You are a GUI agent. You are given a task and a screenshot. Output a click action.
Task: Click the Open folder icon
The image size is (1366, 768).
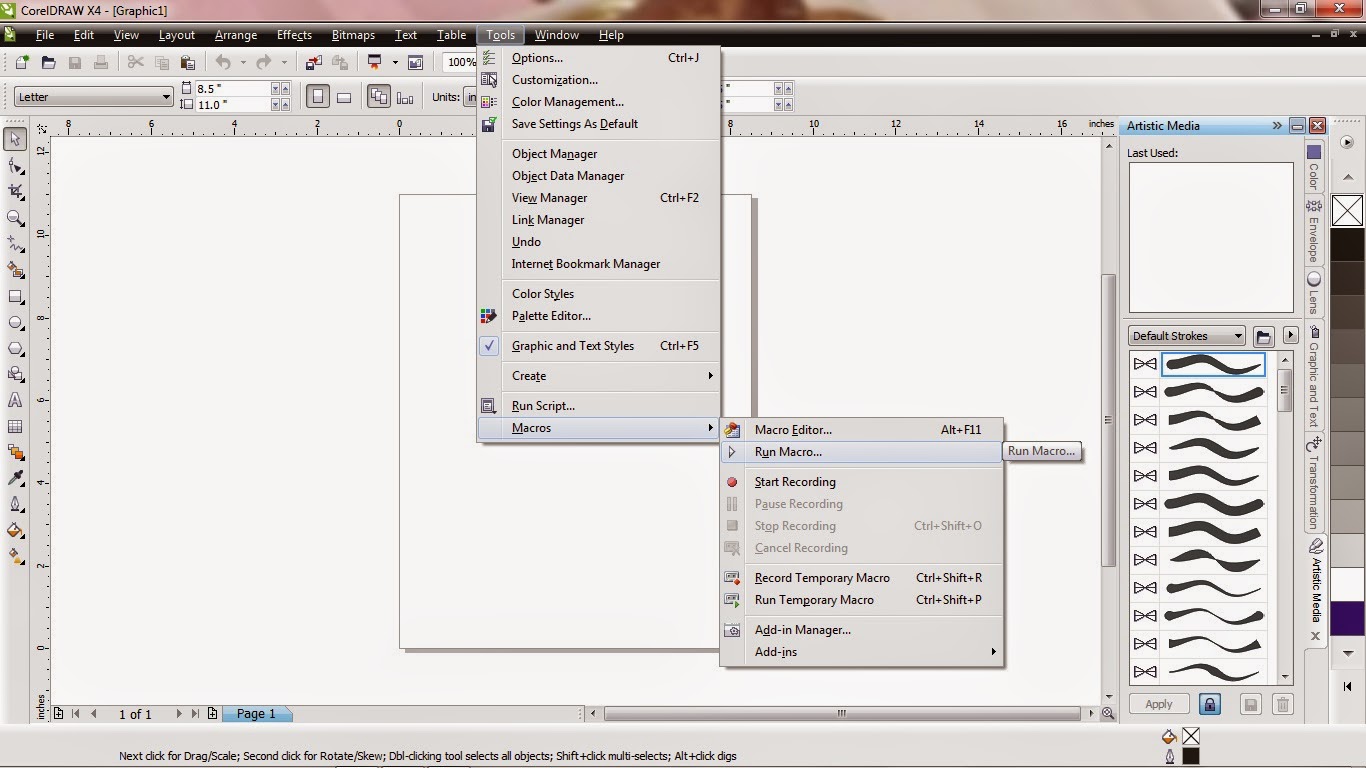pos(48,62)
